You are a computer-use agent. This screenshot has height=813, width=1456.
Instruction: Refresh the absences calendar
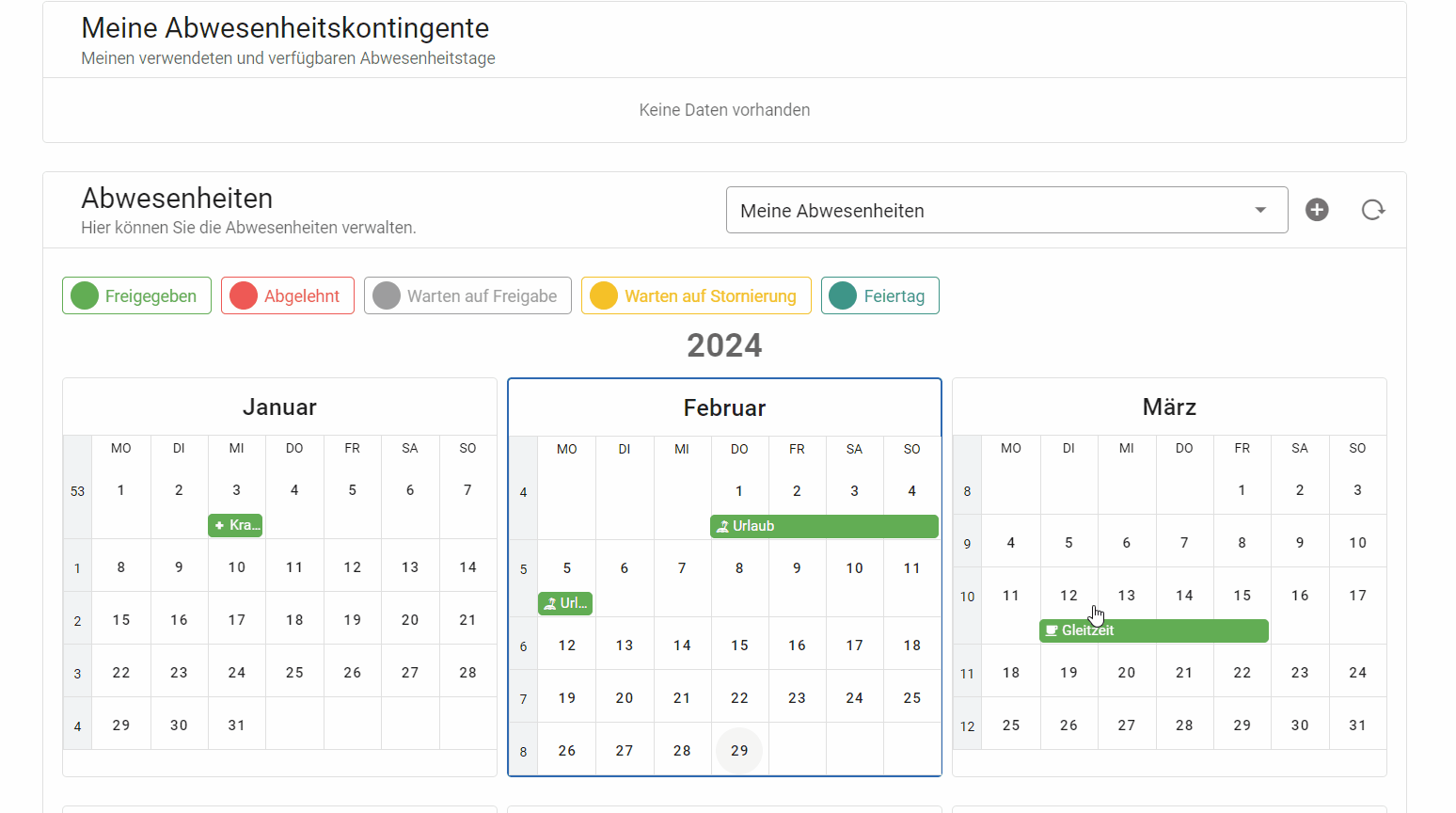coord(1373,210)
